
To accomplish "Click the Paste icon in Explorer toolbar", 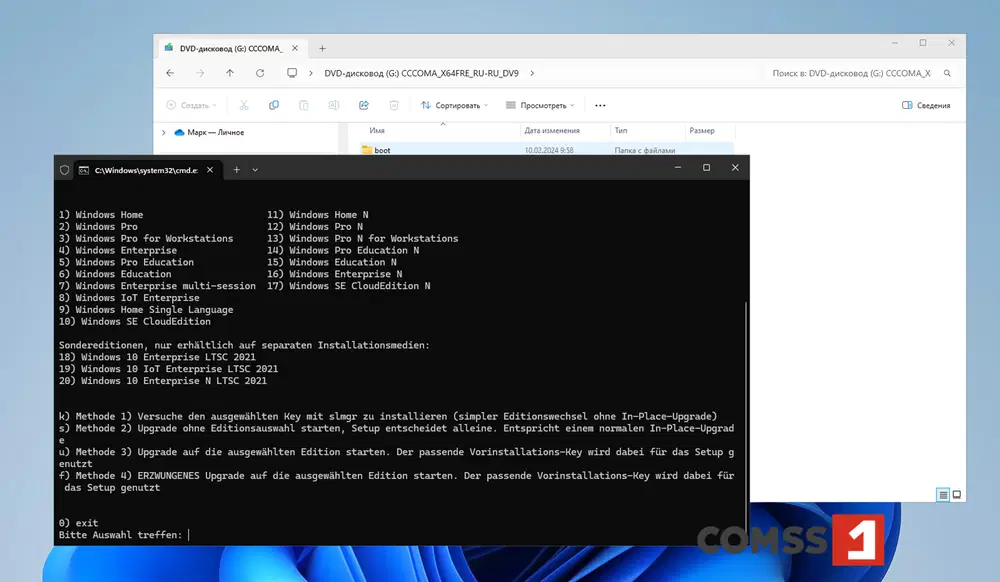I will [304, 105].
